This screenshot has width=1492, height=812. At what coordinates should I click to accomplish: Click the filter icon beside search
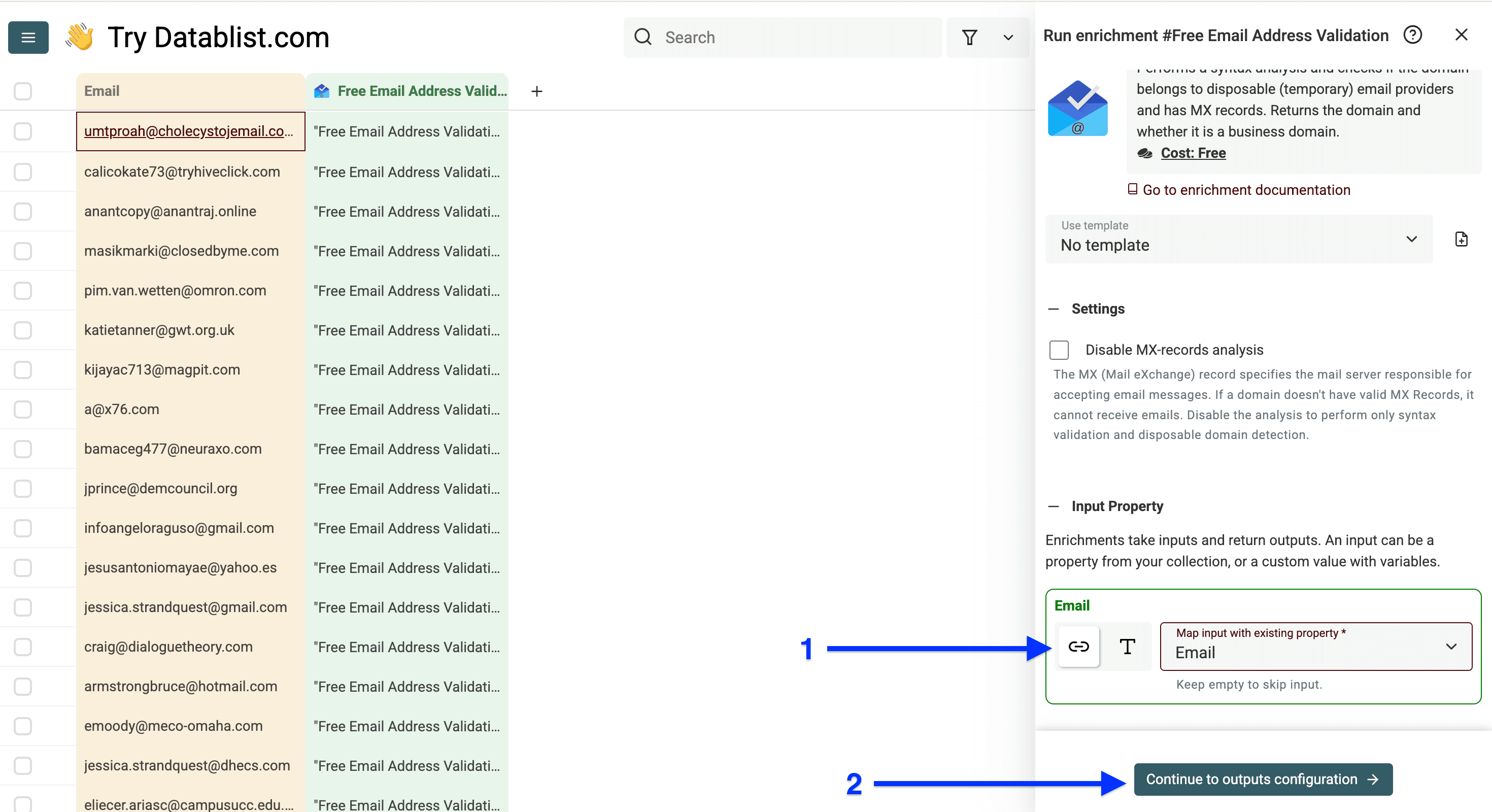970,37
